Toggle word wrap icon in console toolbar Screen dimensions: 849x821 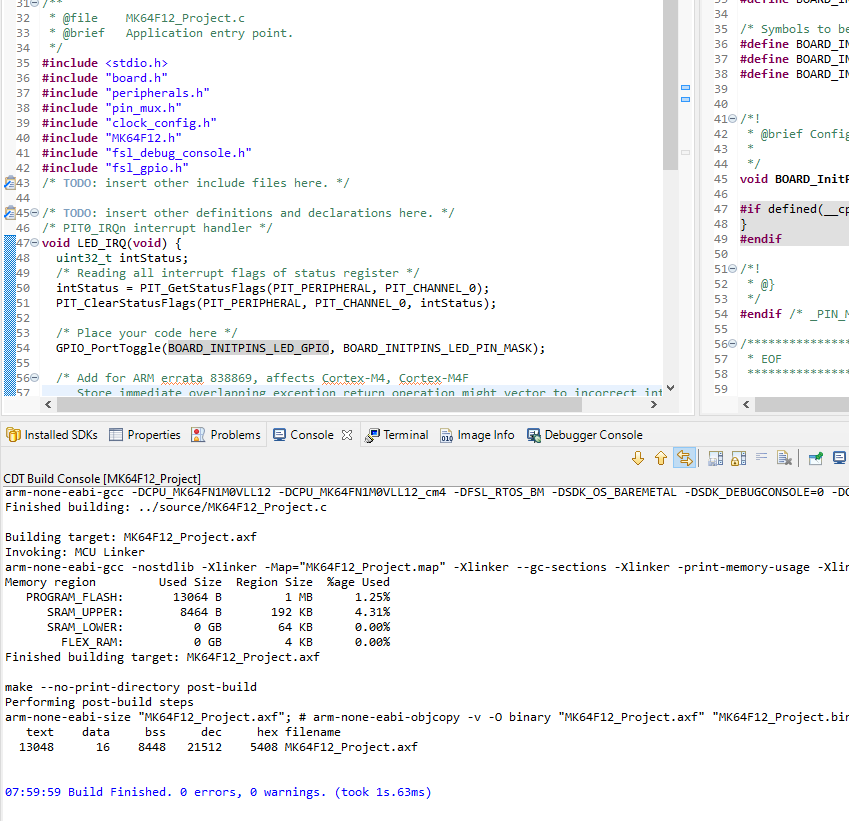tap(761, 458)
